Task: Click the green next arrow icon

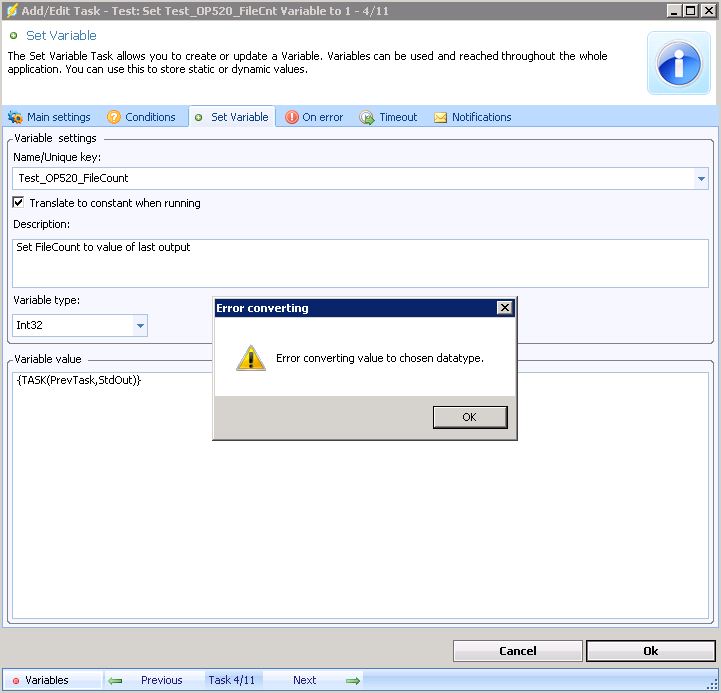Action: (352, 681)
